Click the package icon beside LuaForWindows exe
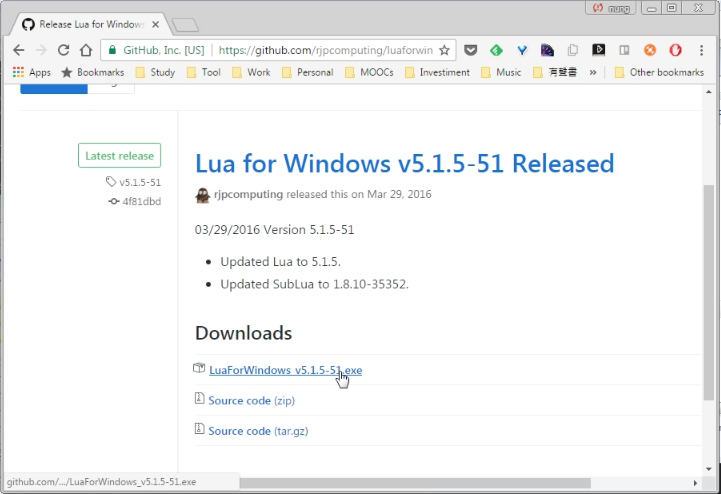This screenshot has width=721, height=494. pos(199,368)
